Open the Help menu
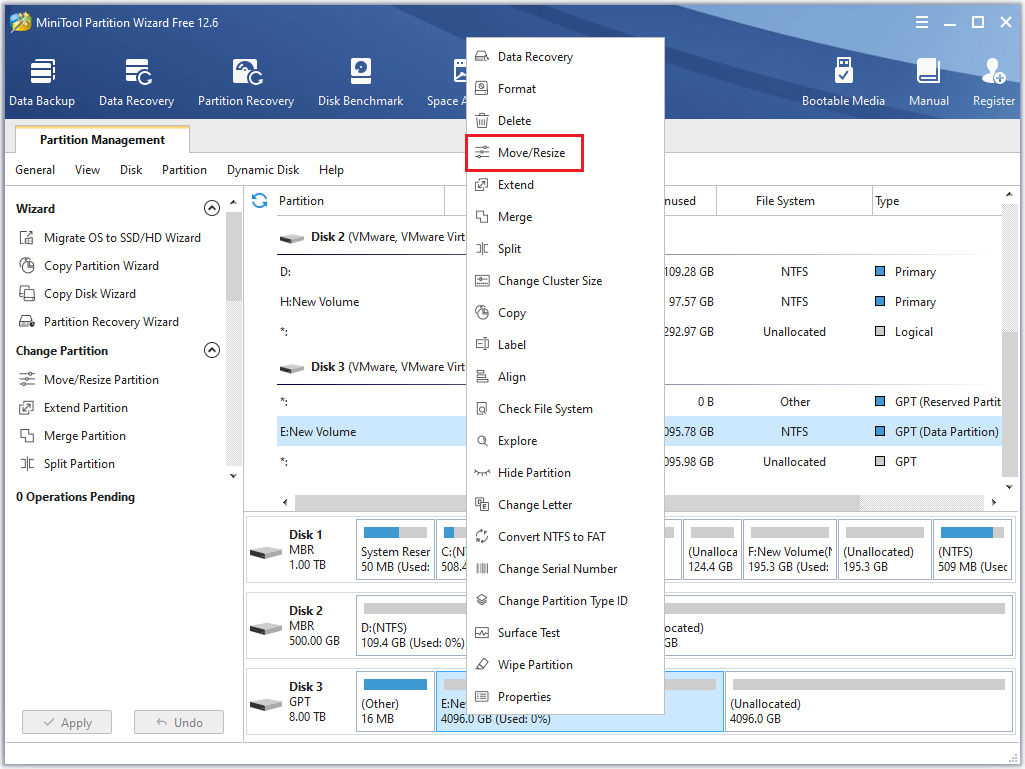The width and height of the screenshot is (1025, 769). (331, 170)
